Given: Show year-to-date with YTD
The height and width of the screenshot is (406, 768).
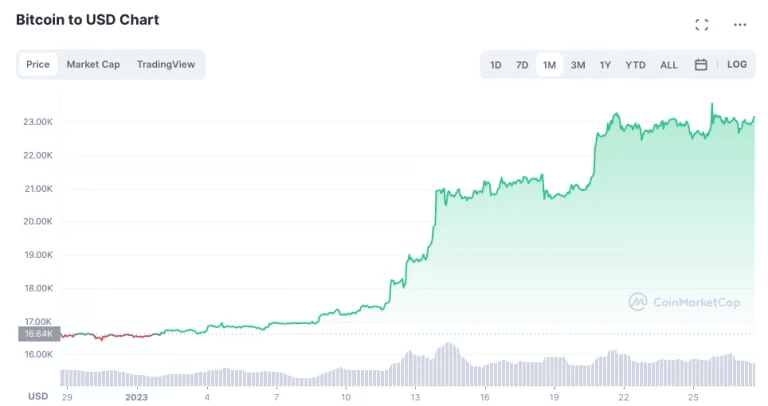Looking at the screenshot, I should tap(635, 65).
